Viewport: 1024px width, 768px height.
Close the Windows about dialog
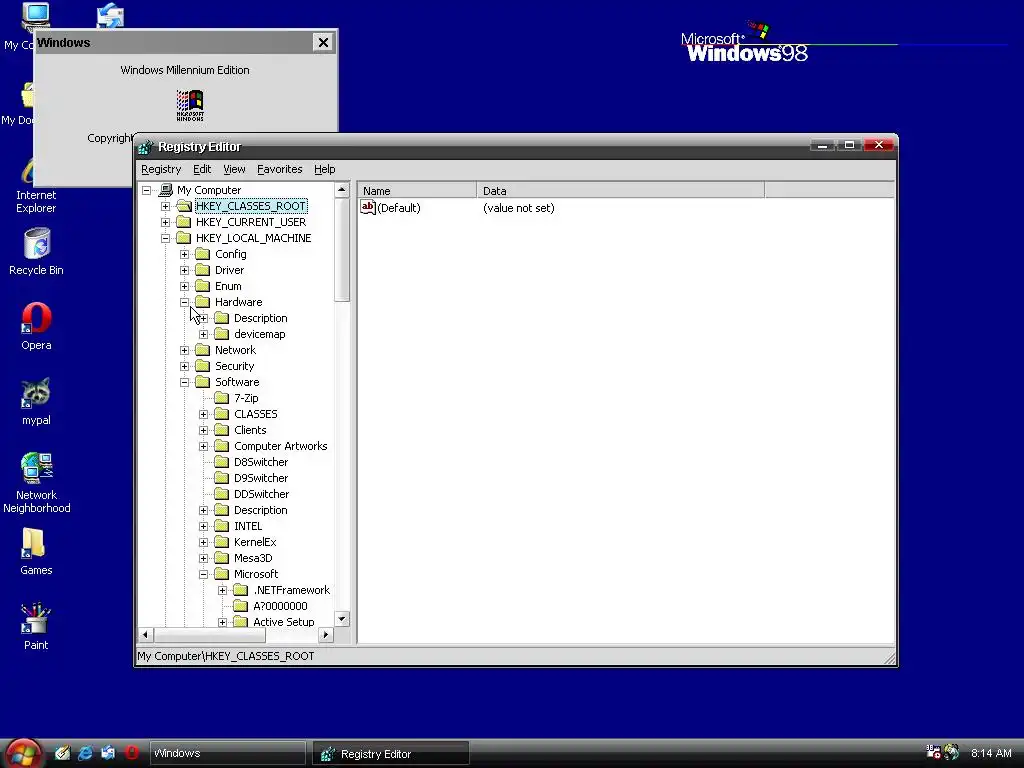tap(323, 42)
